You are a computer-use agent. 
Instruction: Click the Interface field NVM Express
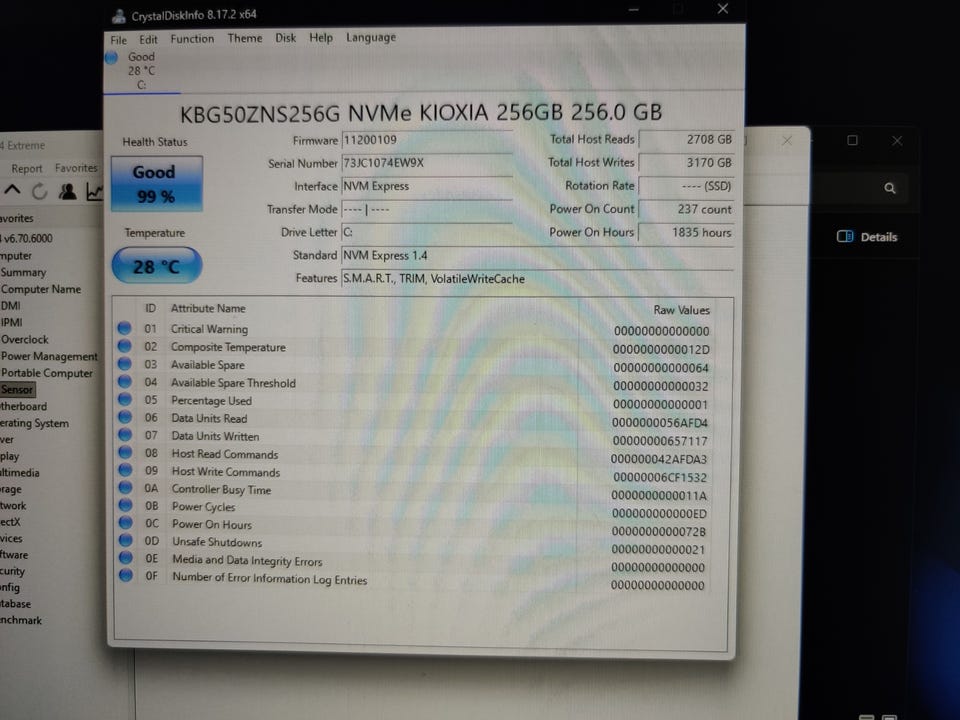click(427, 186)
